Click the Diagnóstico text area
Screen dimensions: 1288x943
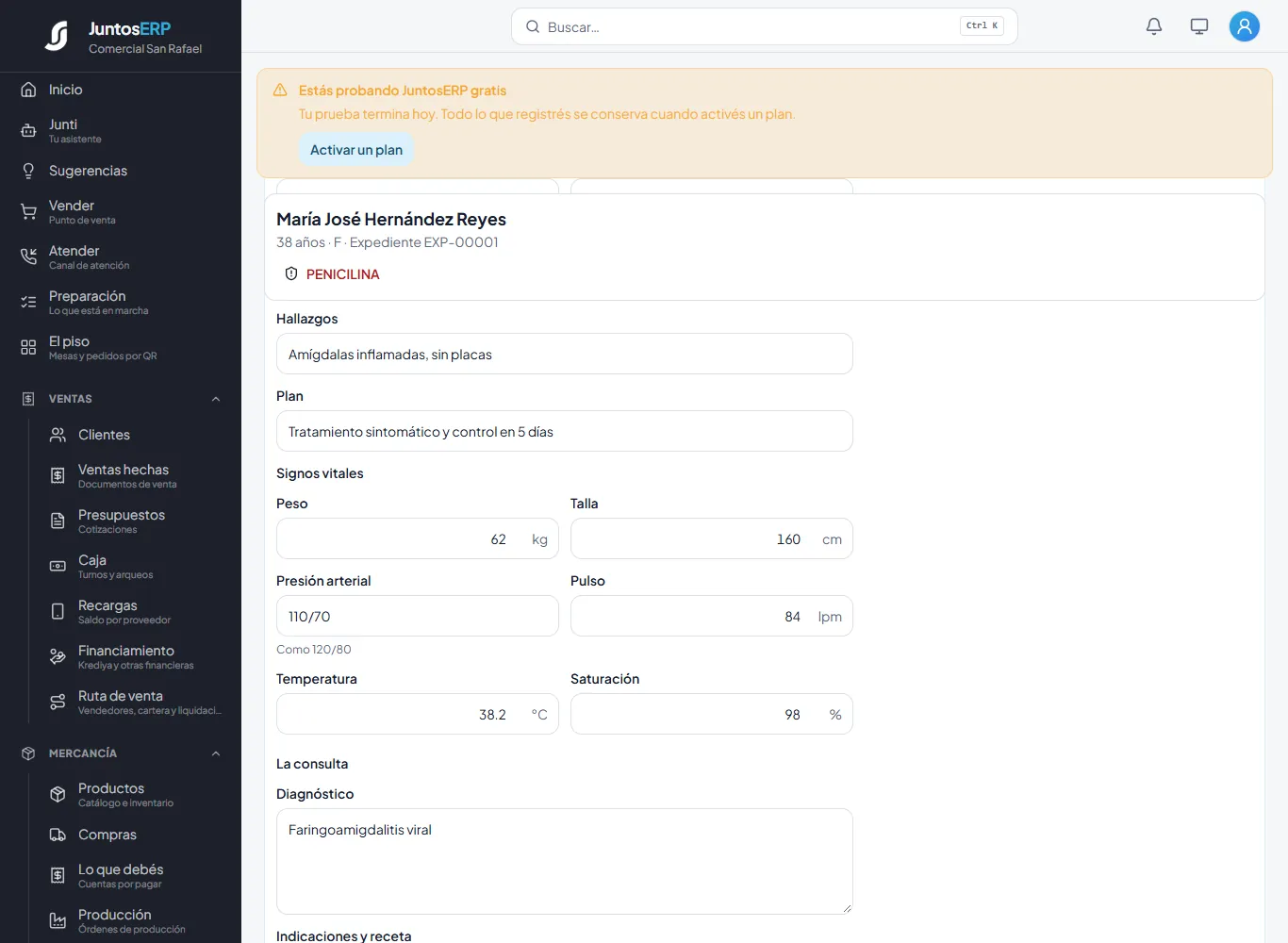click(564, 861)
